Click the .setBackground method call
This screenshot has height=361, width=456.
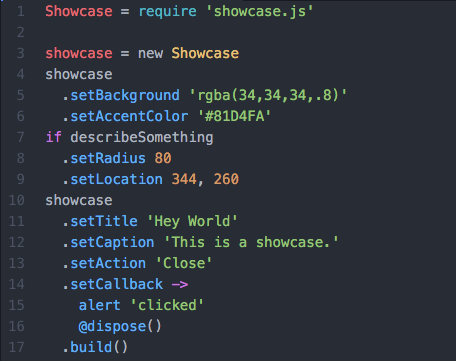tap(121, 95)
